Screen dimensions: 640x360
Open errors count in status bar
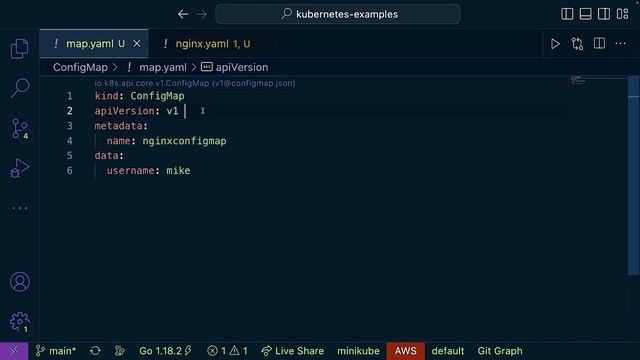click(x=227, y=351)
